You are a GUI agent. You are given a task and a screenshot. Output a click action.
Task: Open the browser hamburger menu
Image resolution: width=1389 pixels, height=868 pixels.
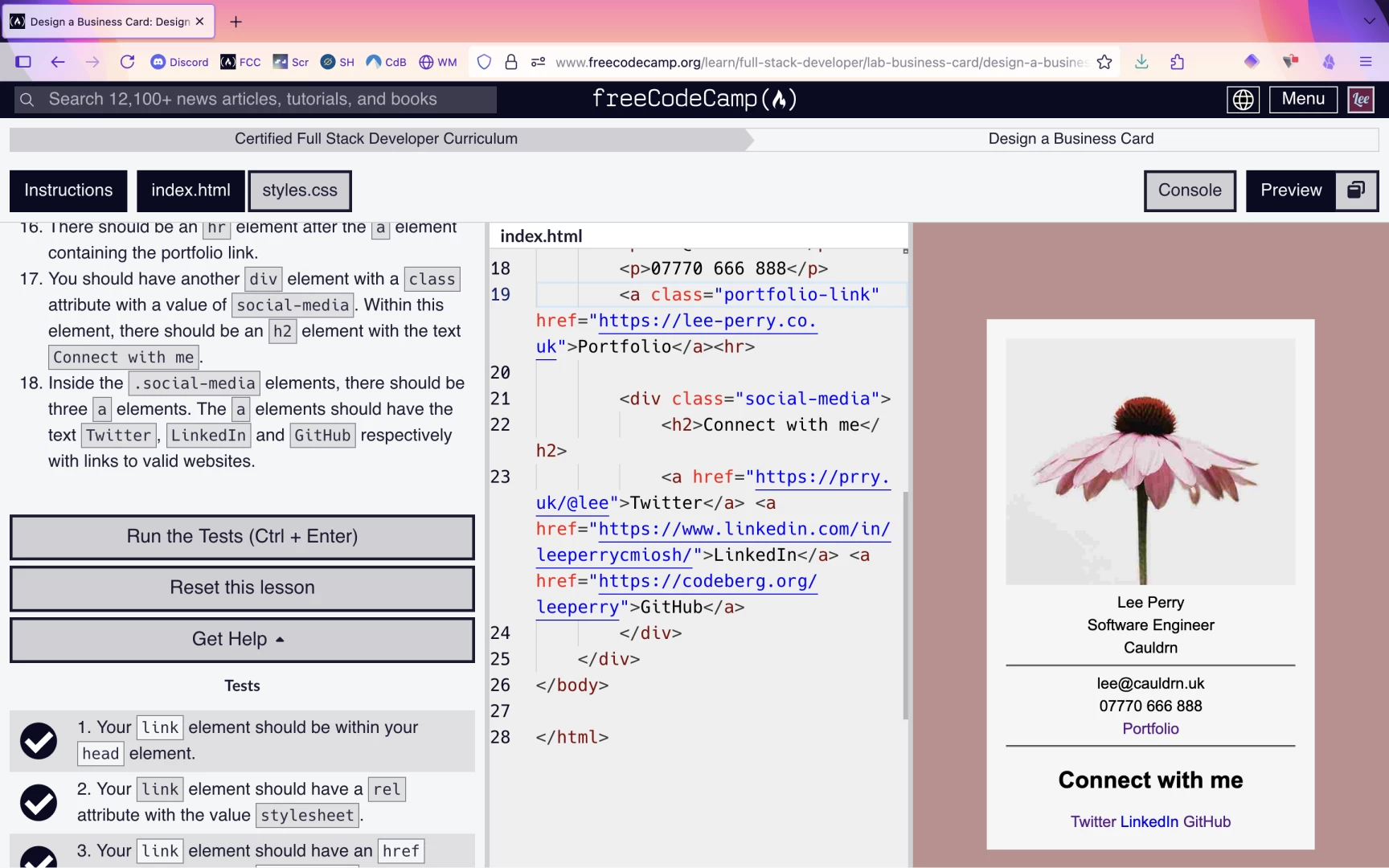coord(1365,62)
